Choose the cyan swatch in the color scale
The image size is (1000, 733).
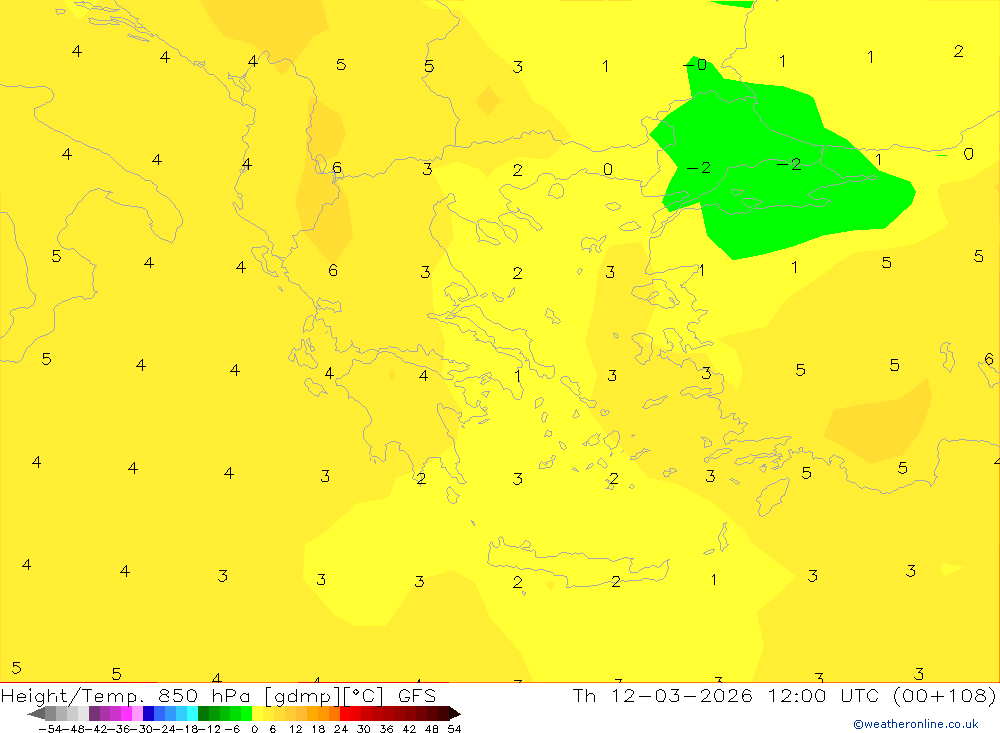tap(192, 713)
